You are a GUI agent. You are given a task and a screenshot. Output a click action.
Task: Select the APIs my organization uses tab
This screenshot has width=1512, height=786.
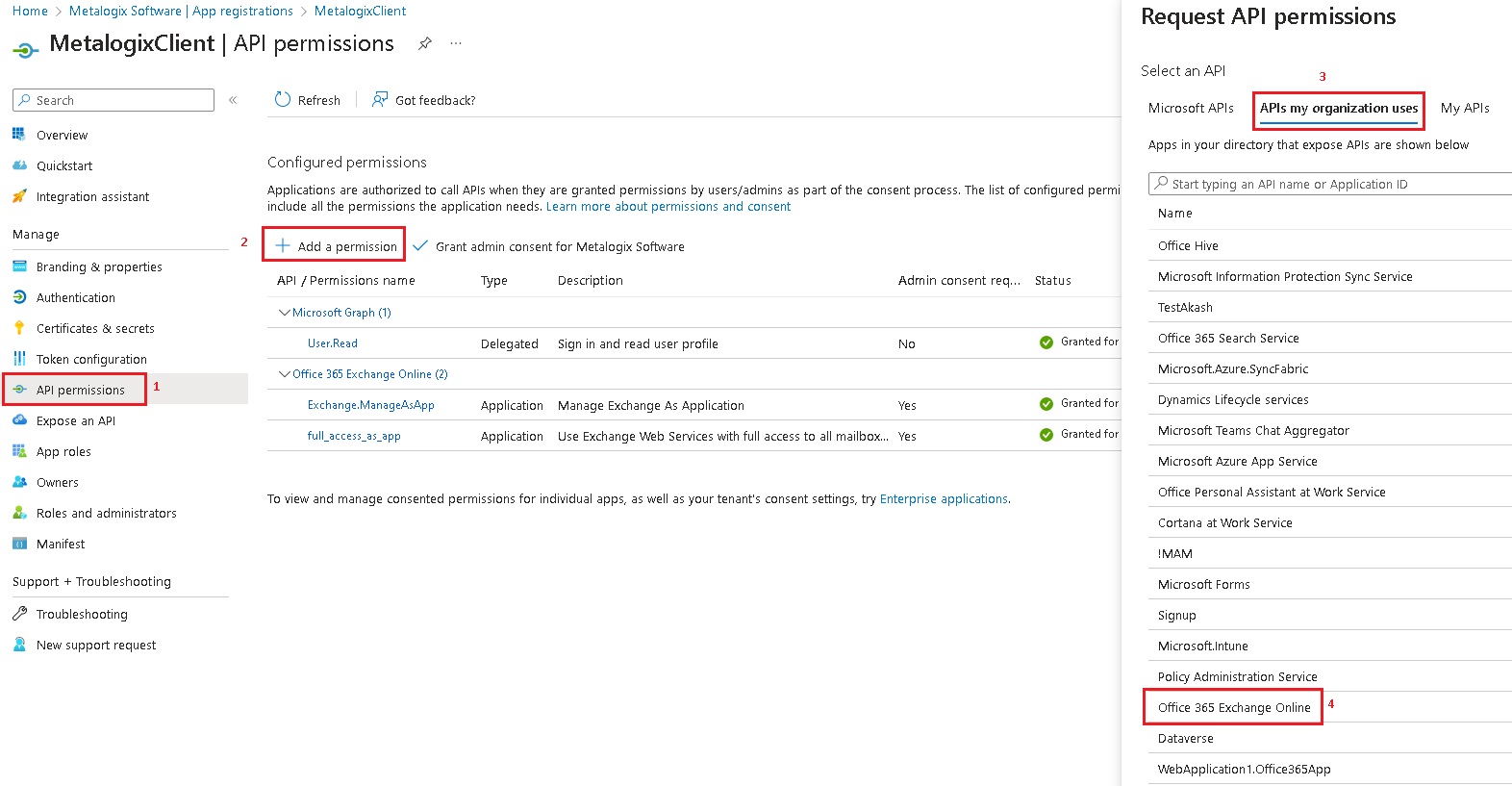point(1338,109)
